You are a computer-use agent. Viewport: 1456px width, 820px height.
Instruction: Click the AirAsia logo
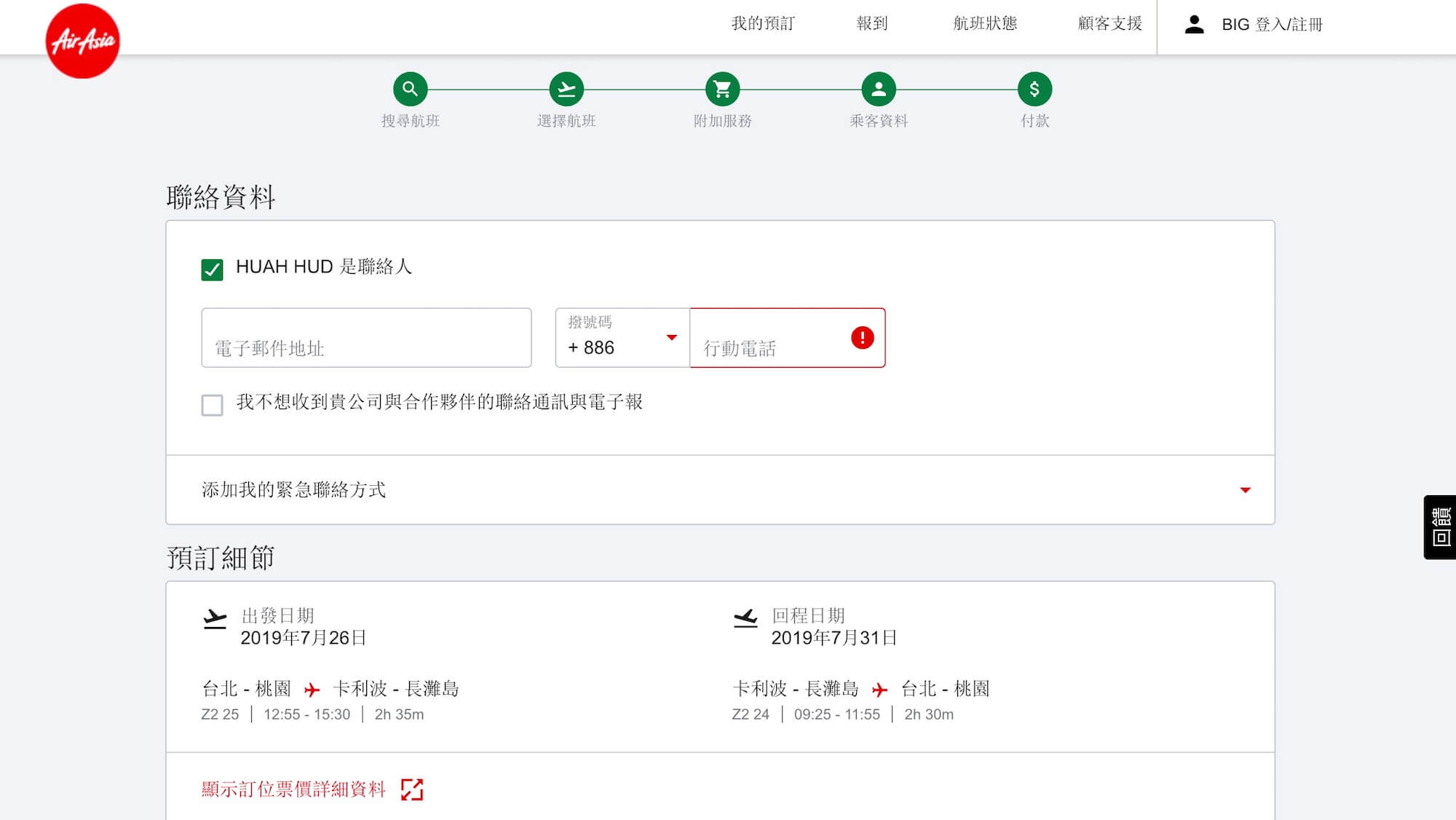(x=82, y=41)
